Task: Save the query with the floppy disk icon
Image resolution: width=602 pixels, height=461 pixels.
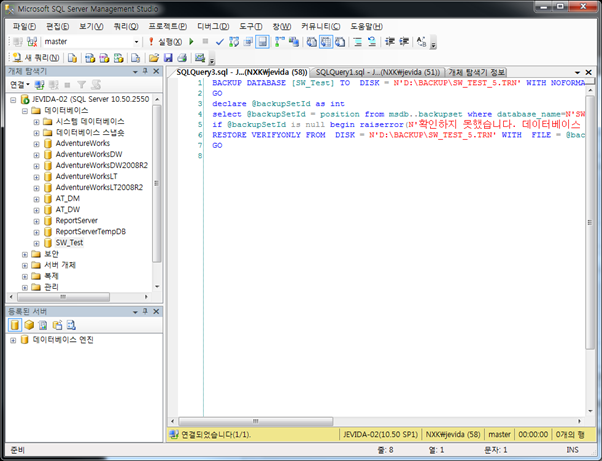Action: 168,58
